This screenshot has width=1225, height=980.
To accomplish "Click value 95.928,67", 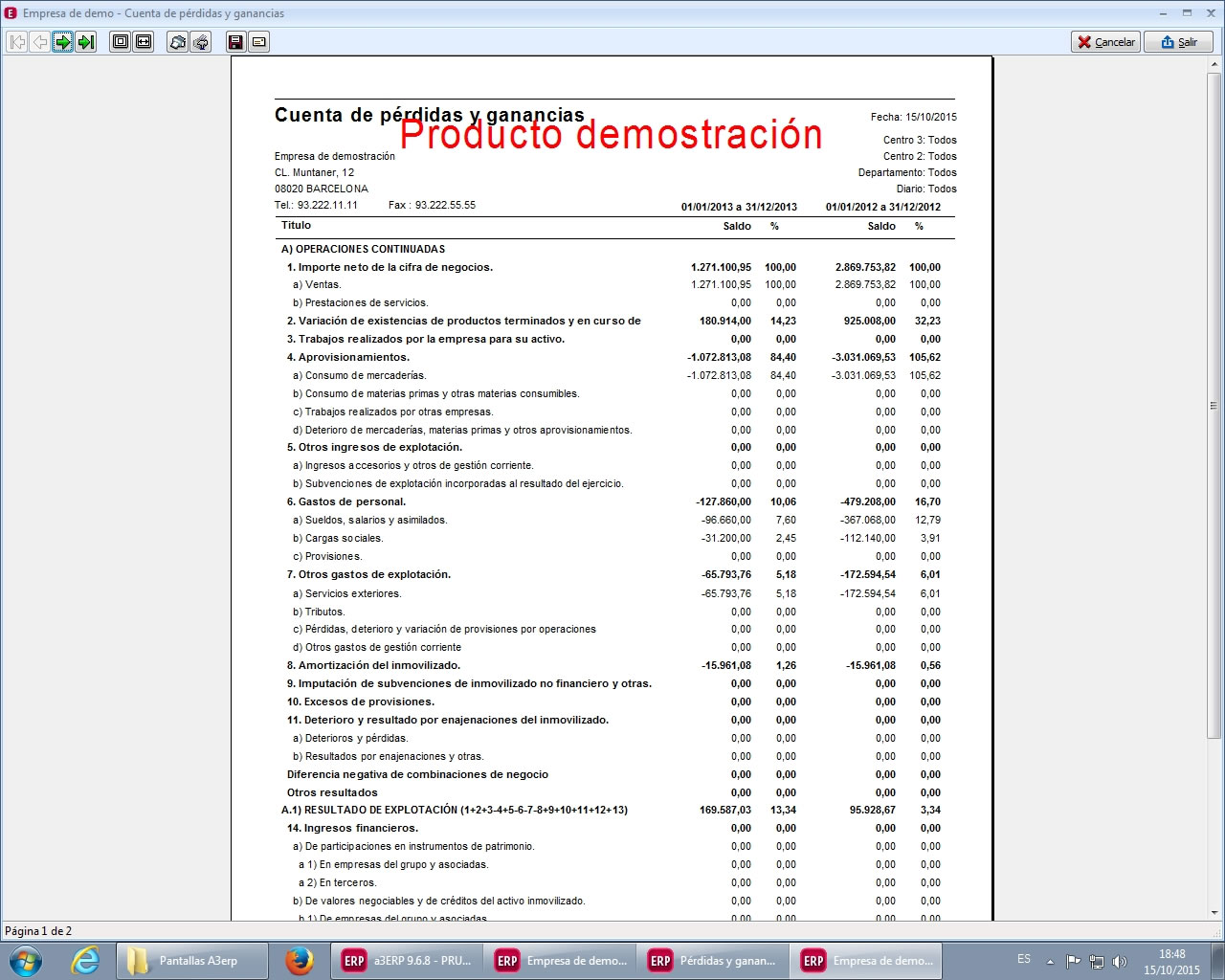I will [873, 810].
